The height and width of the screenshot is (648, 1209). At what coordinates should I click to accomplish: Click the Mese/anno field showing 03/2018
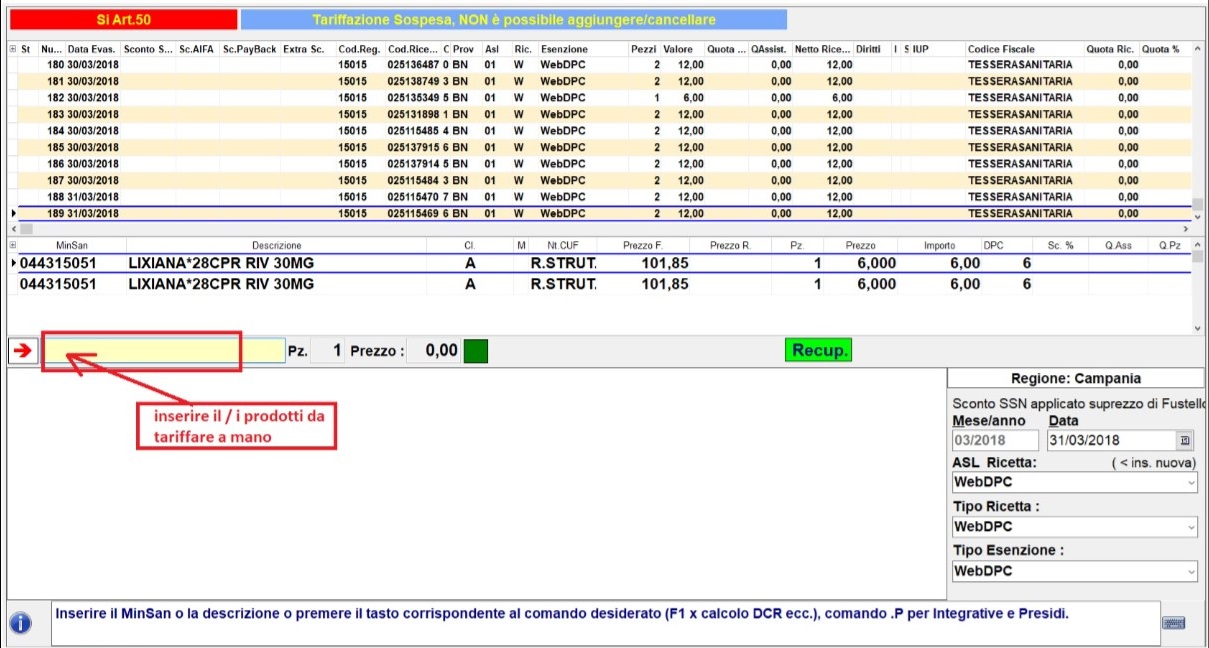pos(995,440)
